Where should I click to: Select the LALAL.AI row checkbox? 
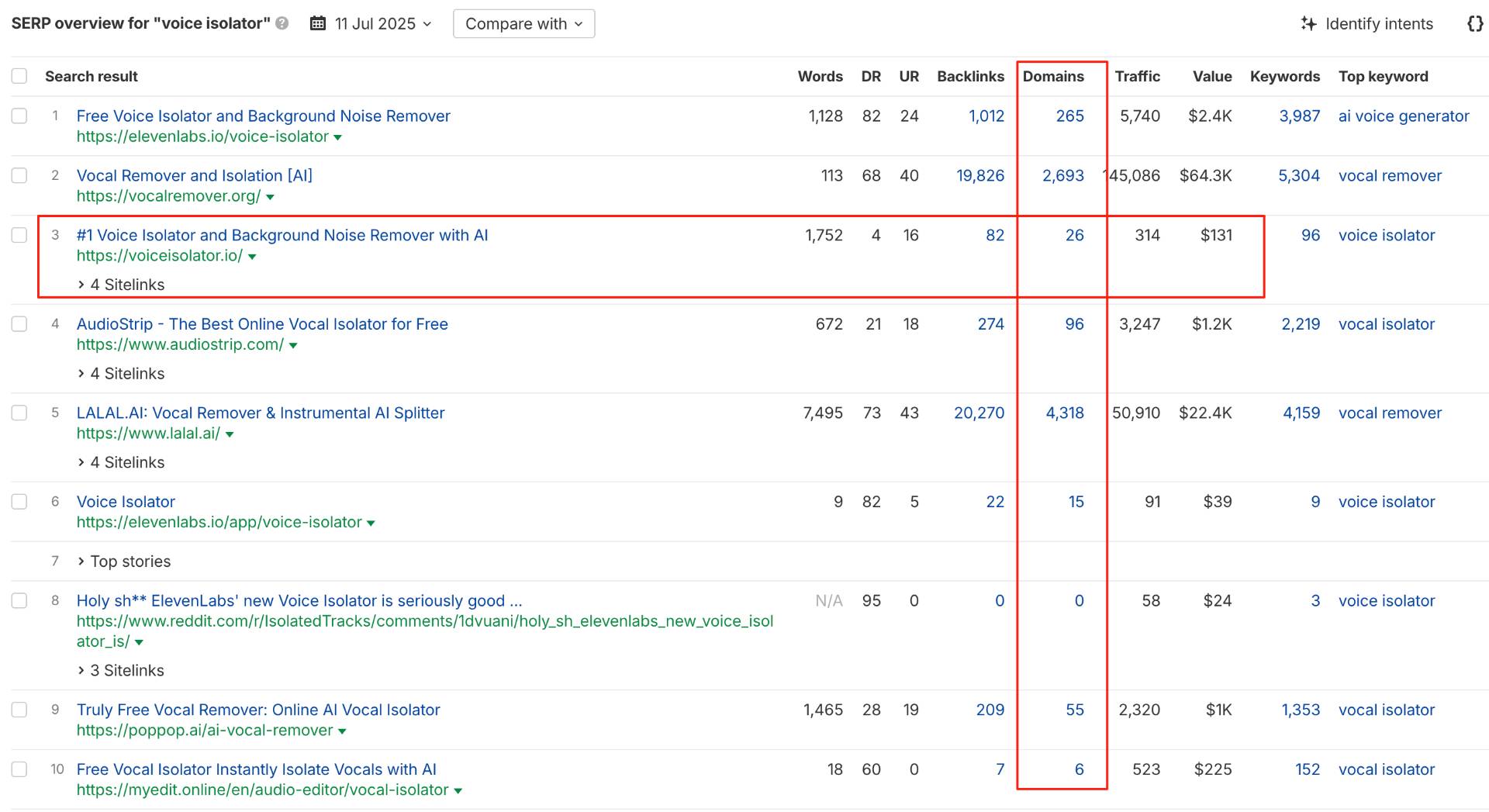tap(19, 413)
